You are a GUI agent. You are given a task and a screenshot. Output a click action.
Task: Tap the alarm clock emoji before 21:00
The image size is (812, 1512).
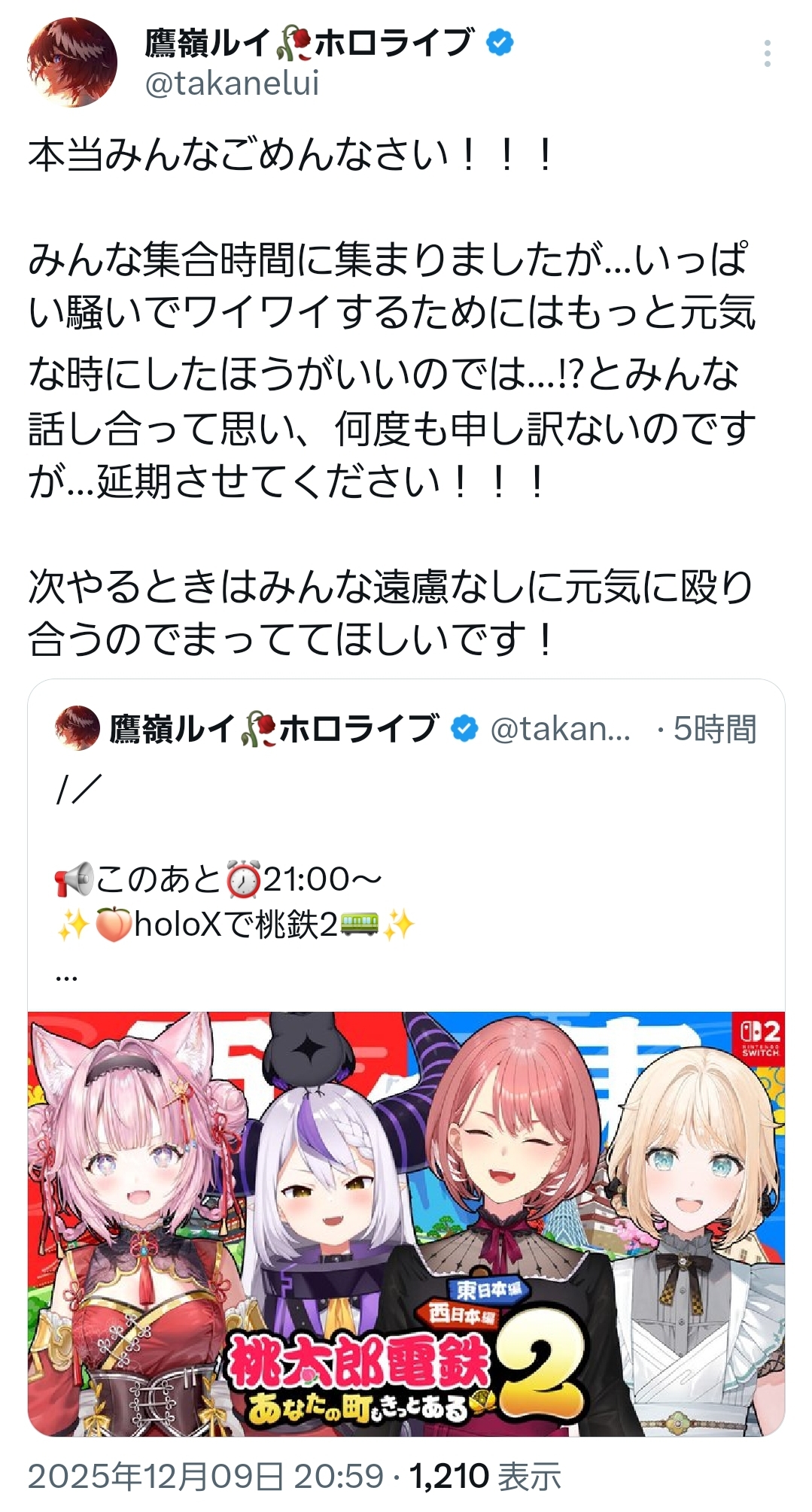(244, 879)
